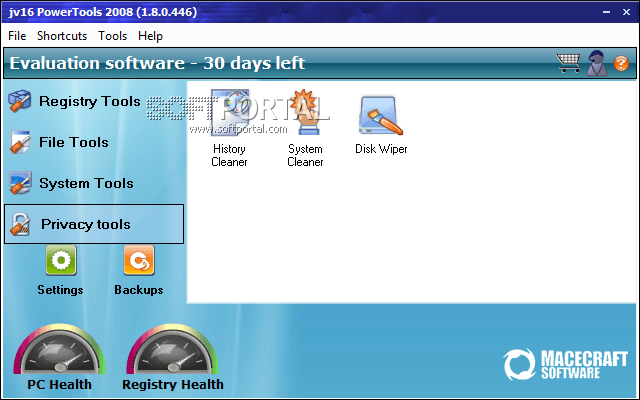Click the Macecraft Software logo
Screen dimensions: 640x400
pos(565,364)
